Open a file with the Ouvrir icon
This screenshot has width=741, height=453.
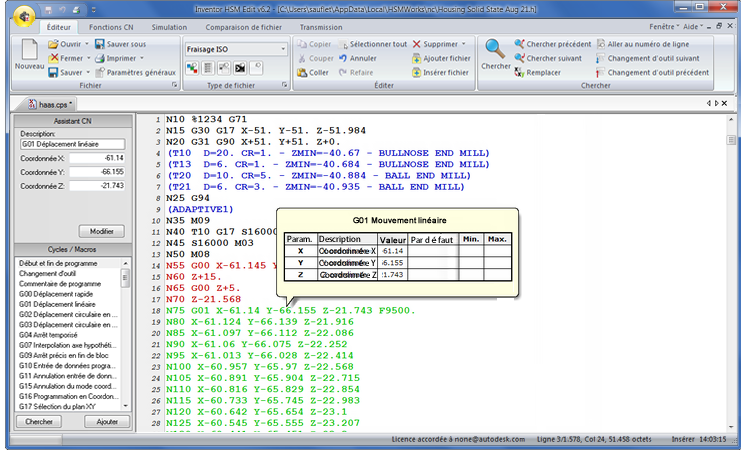coord(53,44)
